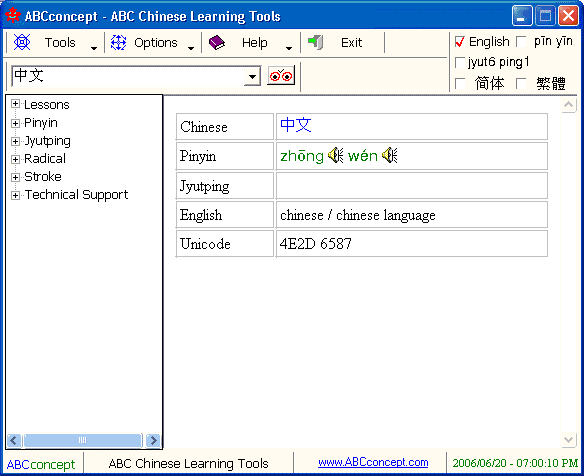
Task: Maximize the ABCconcept window
Action: tap(545, 16)
